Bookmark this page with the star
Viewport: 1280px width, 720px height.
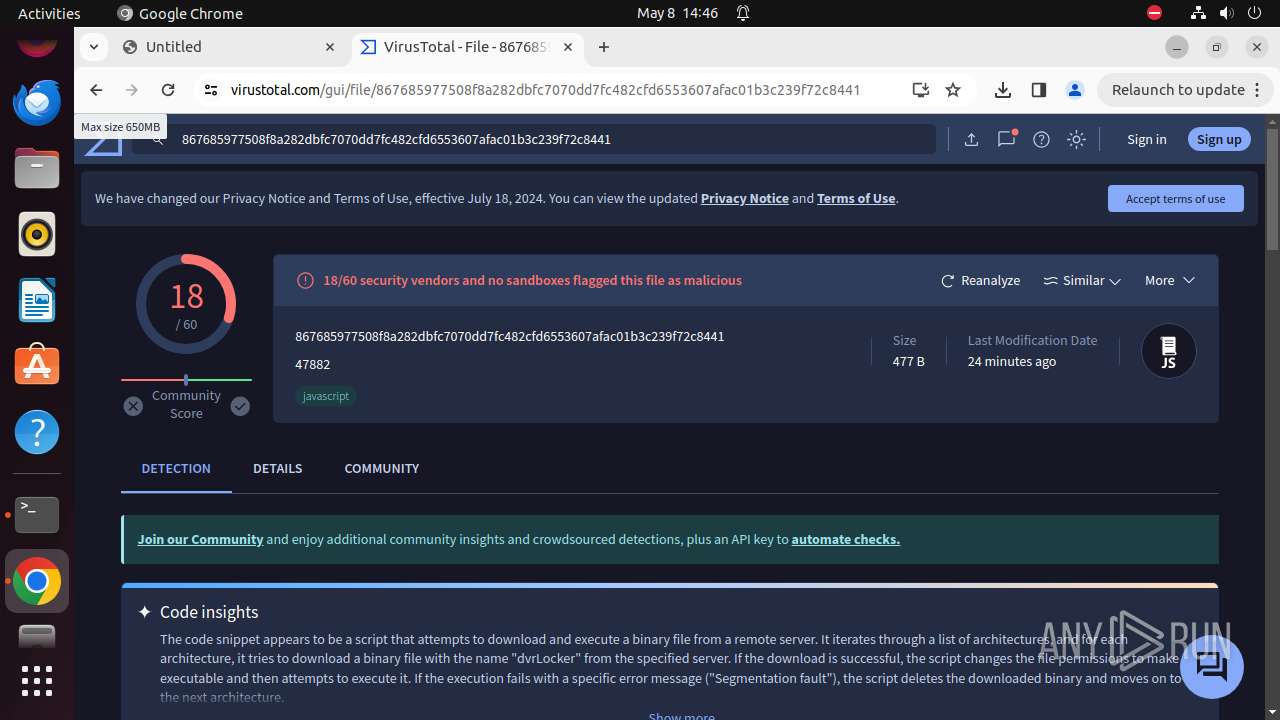pyautogui.click(x=953, y=90)
